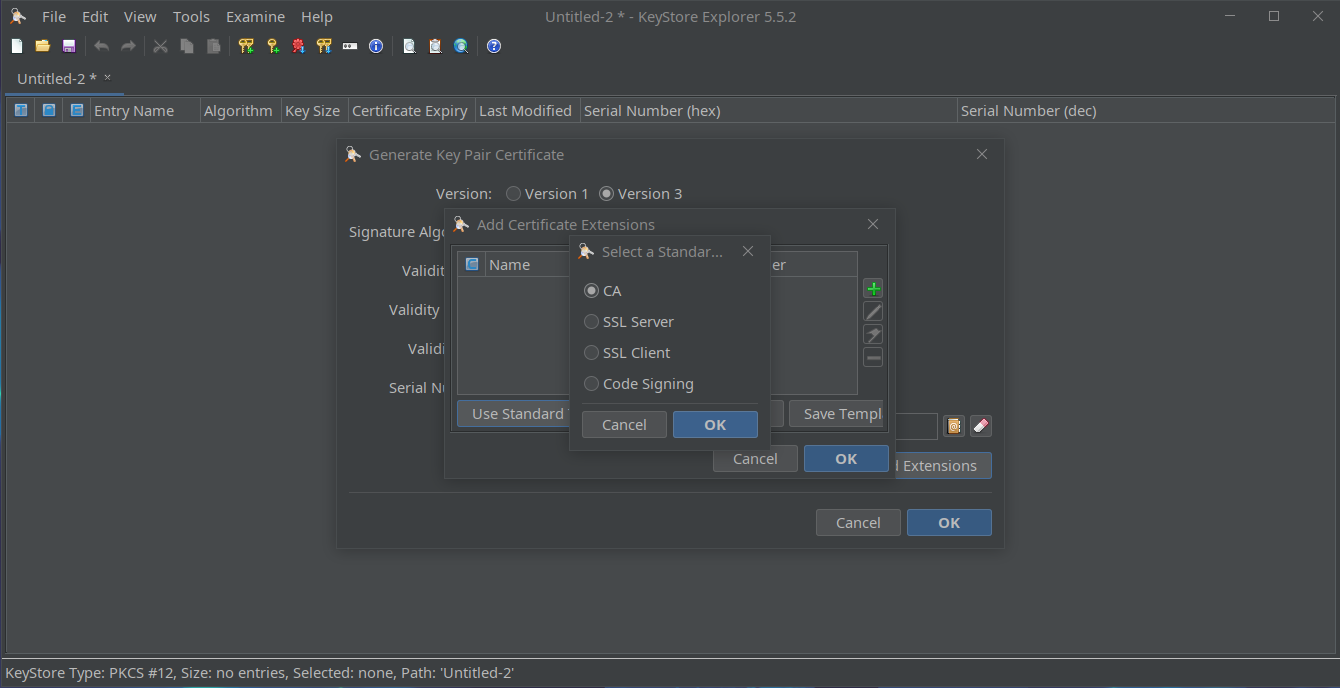Open the Examine menu
Screen dimensions: 1340x688
click(255, 17)
